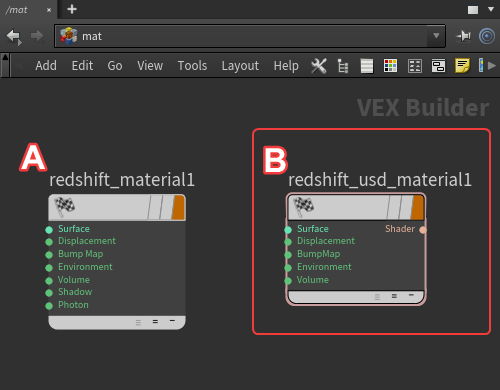Click the checkered flag icon on redshift_usd_material1
This screenshot has width=500, height=390.
(x=303, y=206)
